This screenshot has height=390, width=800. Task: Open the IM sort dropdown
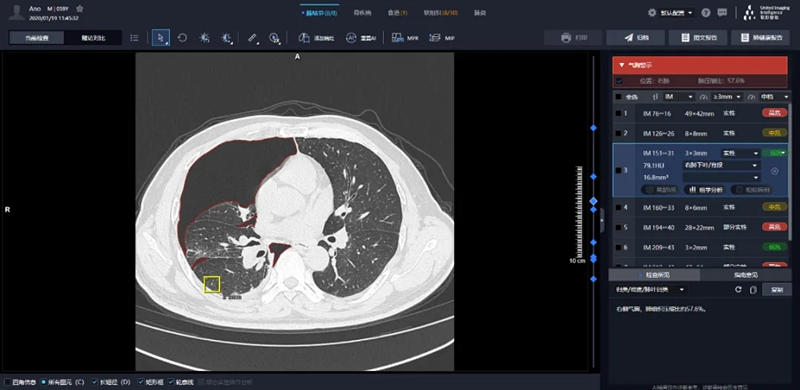pyautogui.click(x=679, y=97)
